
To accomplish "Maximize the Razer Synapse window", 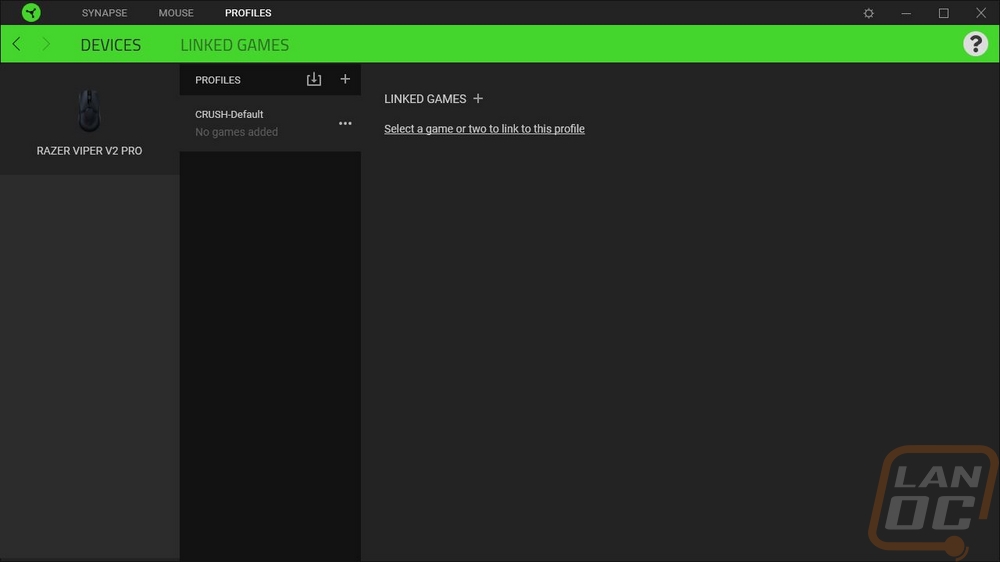I will [943, 13].
